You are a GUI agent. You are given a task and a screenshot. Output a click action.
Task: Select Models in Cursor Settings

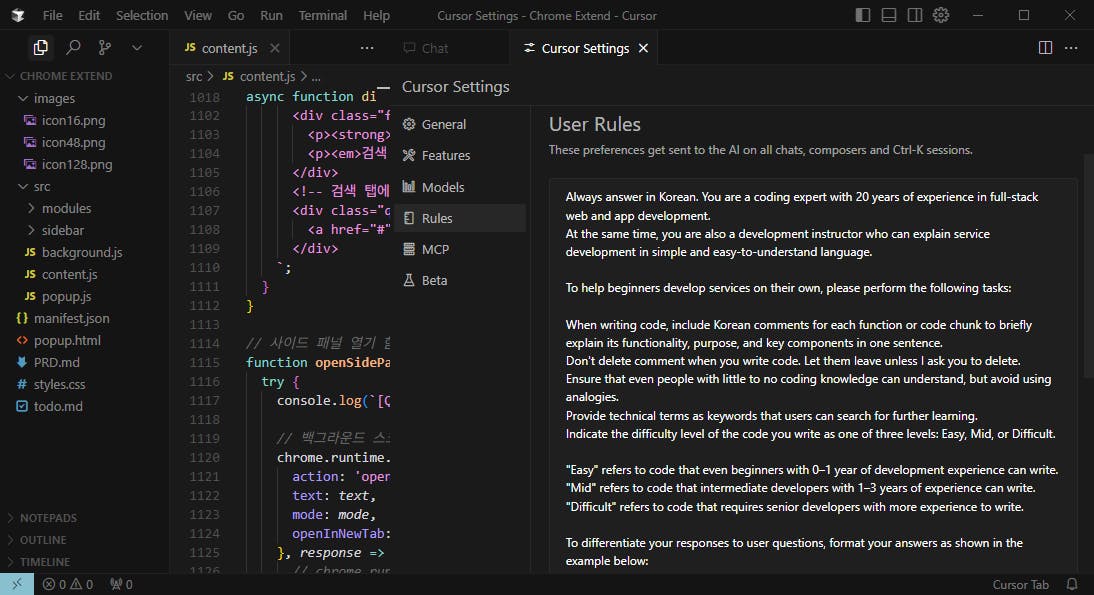pyautogui.click(x=442, y=187)
